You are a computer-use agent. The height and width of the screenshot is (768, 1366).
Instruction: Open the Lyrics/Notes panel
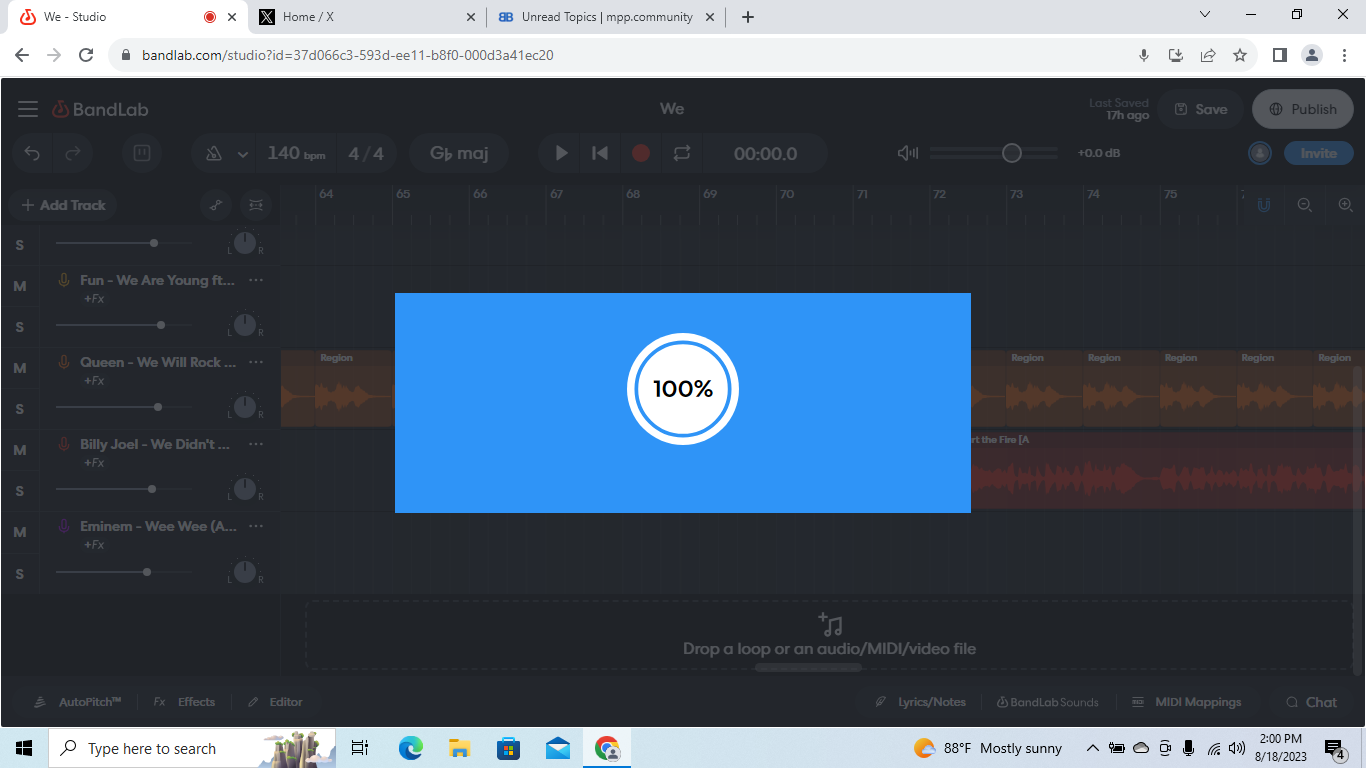point(920,702)
